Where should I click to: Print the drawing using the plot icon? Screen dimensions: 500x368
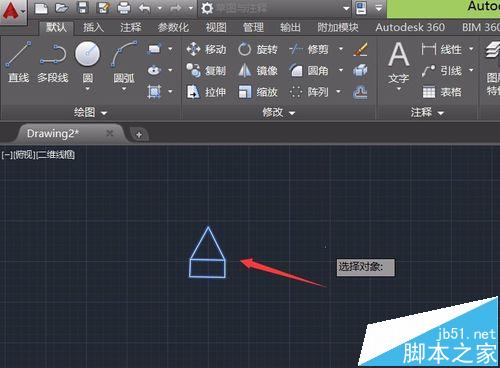pyautogui.click(x=124, y=8)
